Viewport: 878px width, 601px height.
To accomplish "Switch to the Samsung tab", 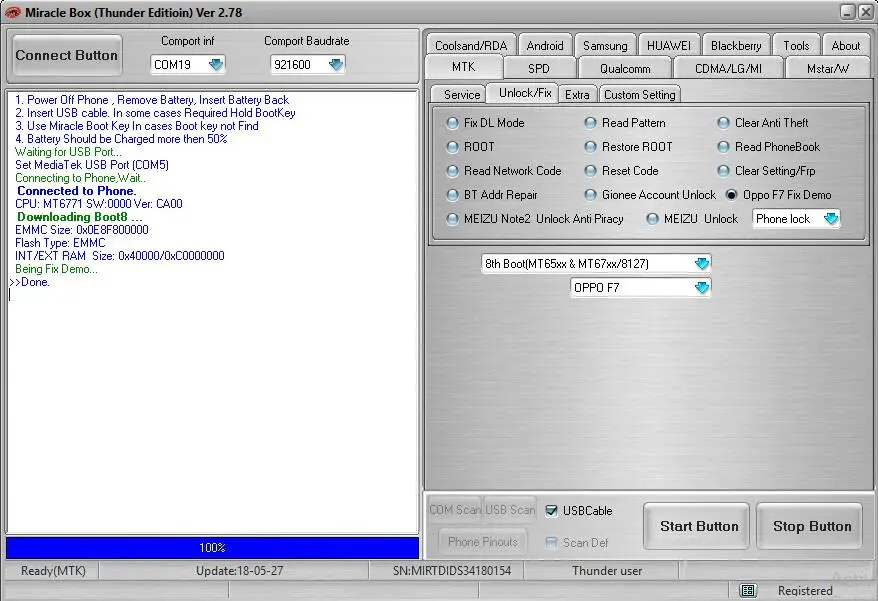I will click(x=605, y=45).
